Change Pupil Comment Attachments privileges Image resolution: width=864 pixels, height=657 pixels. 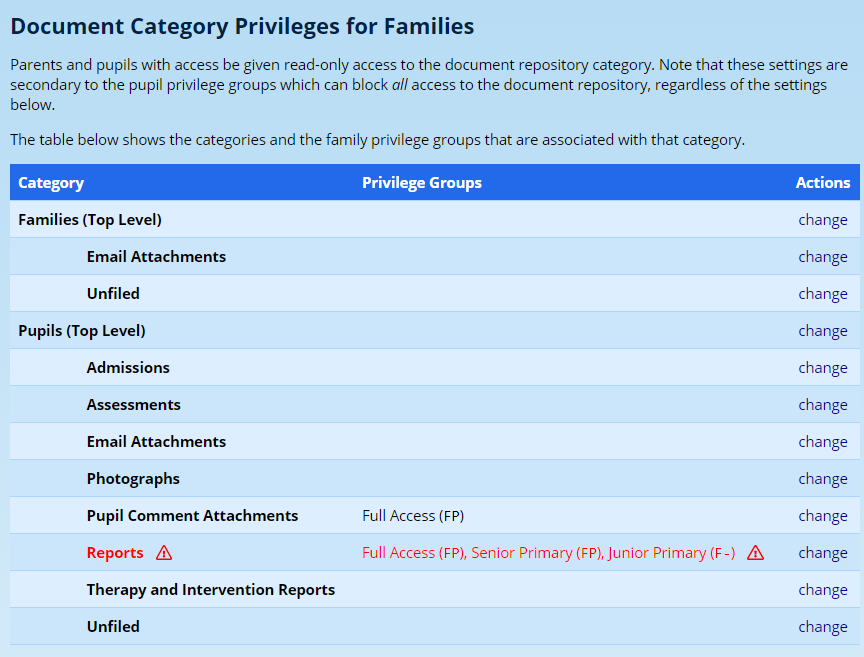pyautogui.click(x=822, y=516)
